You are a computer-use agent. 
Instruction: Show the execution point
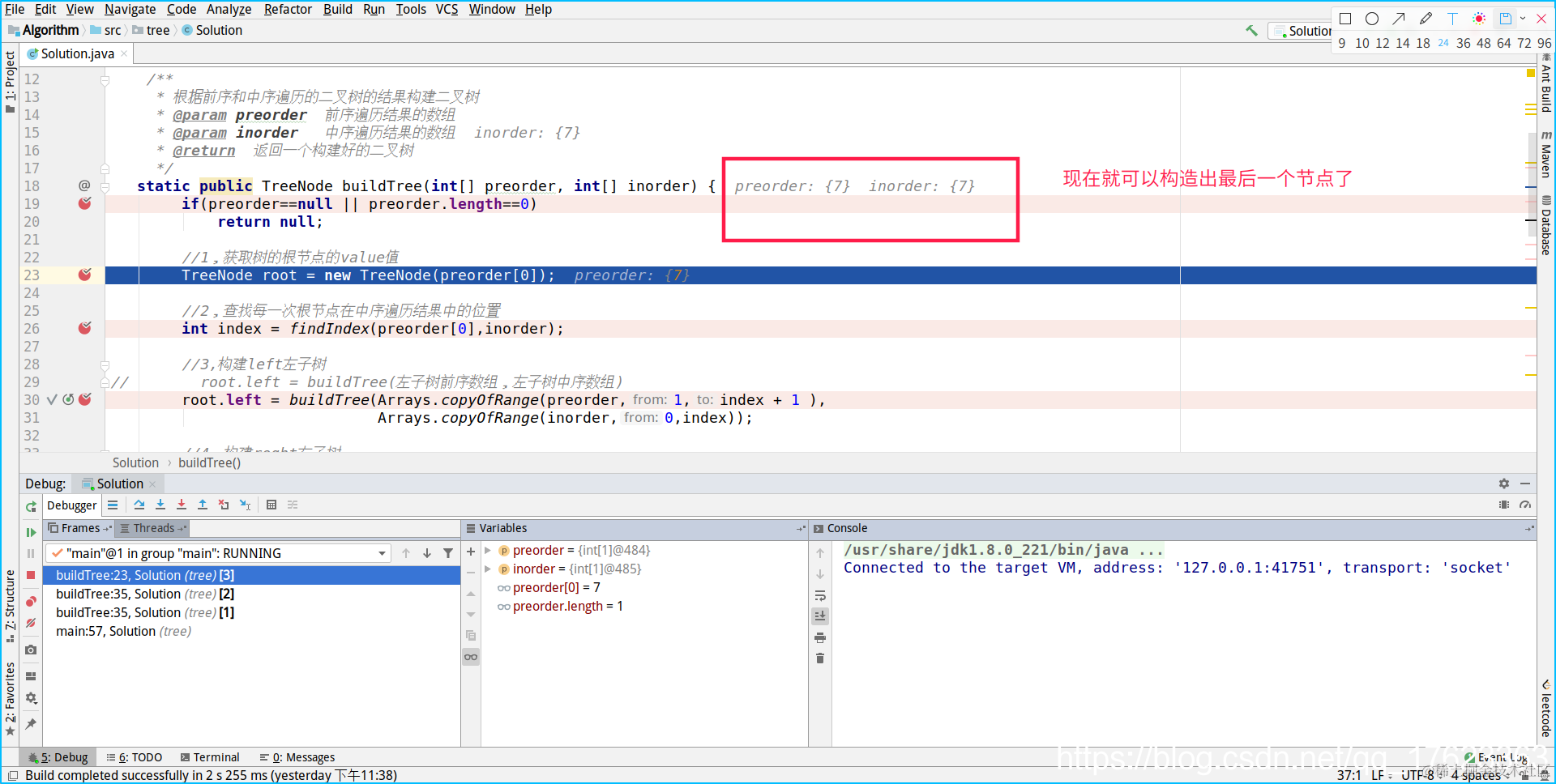[x=113, y=505]
